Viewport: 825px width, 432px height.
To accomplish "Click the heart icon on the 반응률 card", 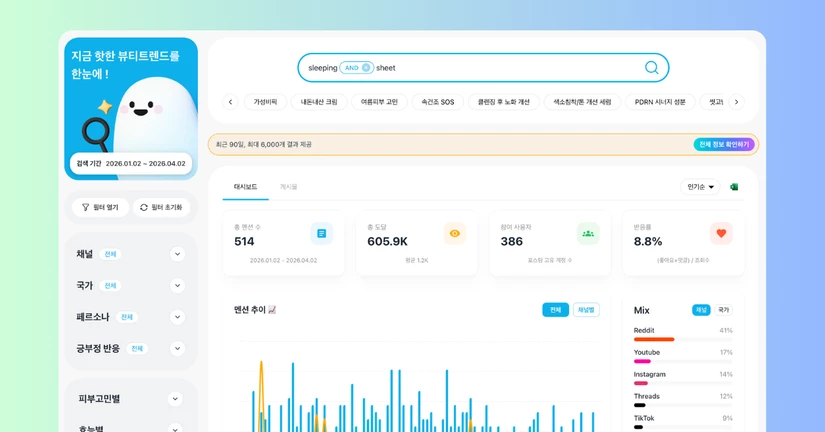I will (721, 233).
